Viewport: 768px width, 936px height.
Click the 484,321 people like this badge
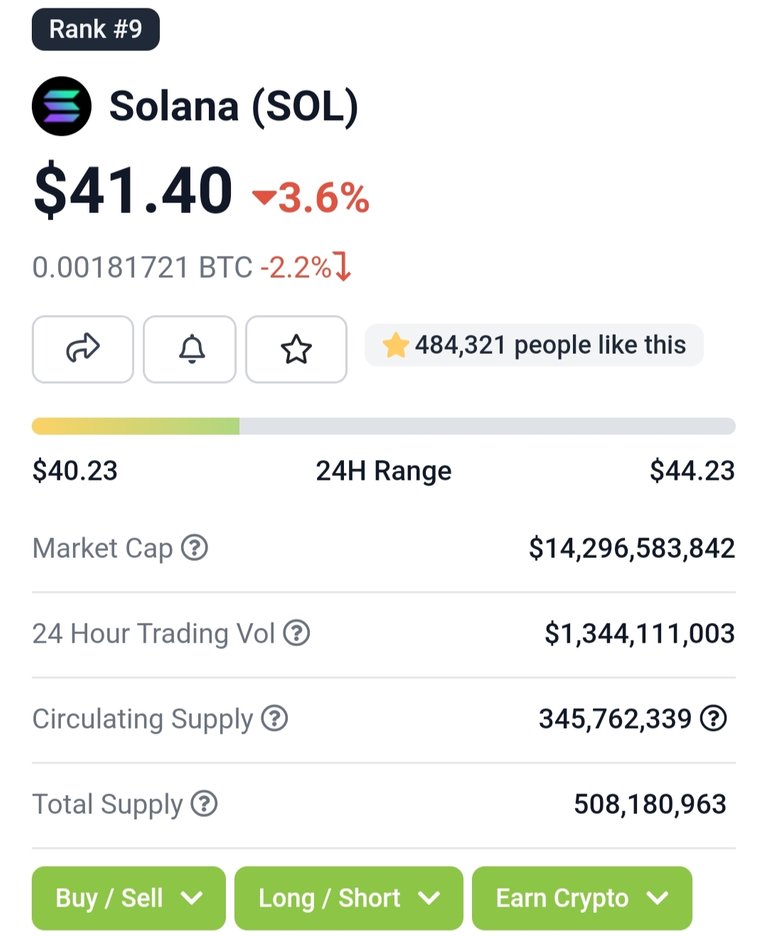(x=534, y=345)
